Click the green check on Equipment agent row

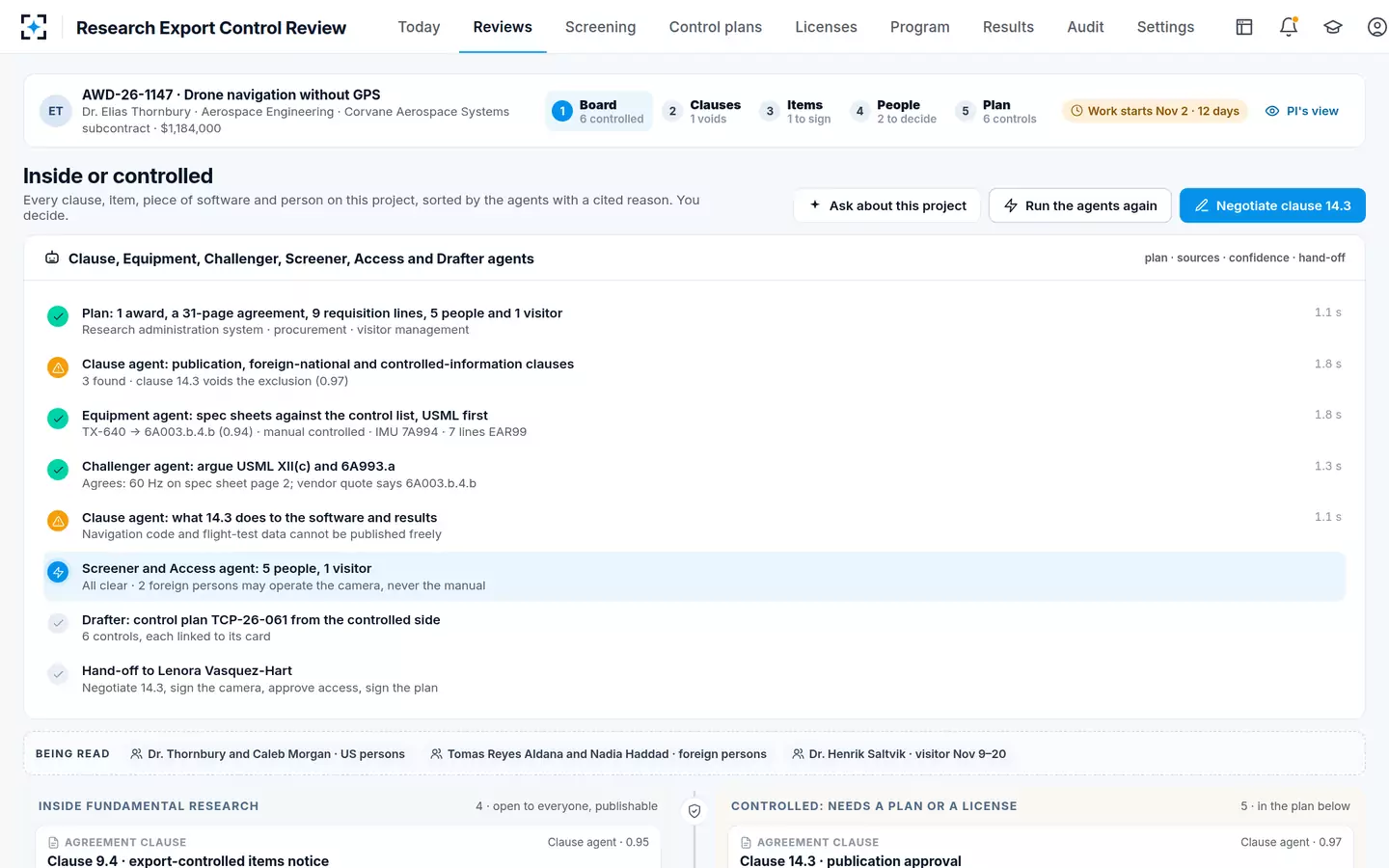coord(58,419)
